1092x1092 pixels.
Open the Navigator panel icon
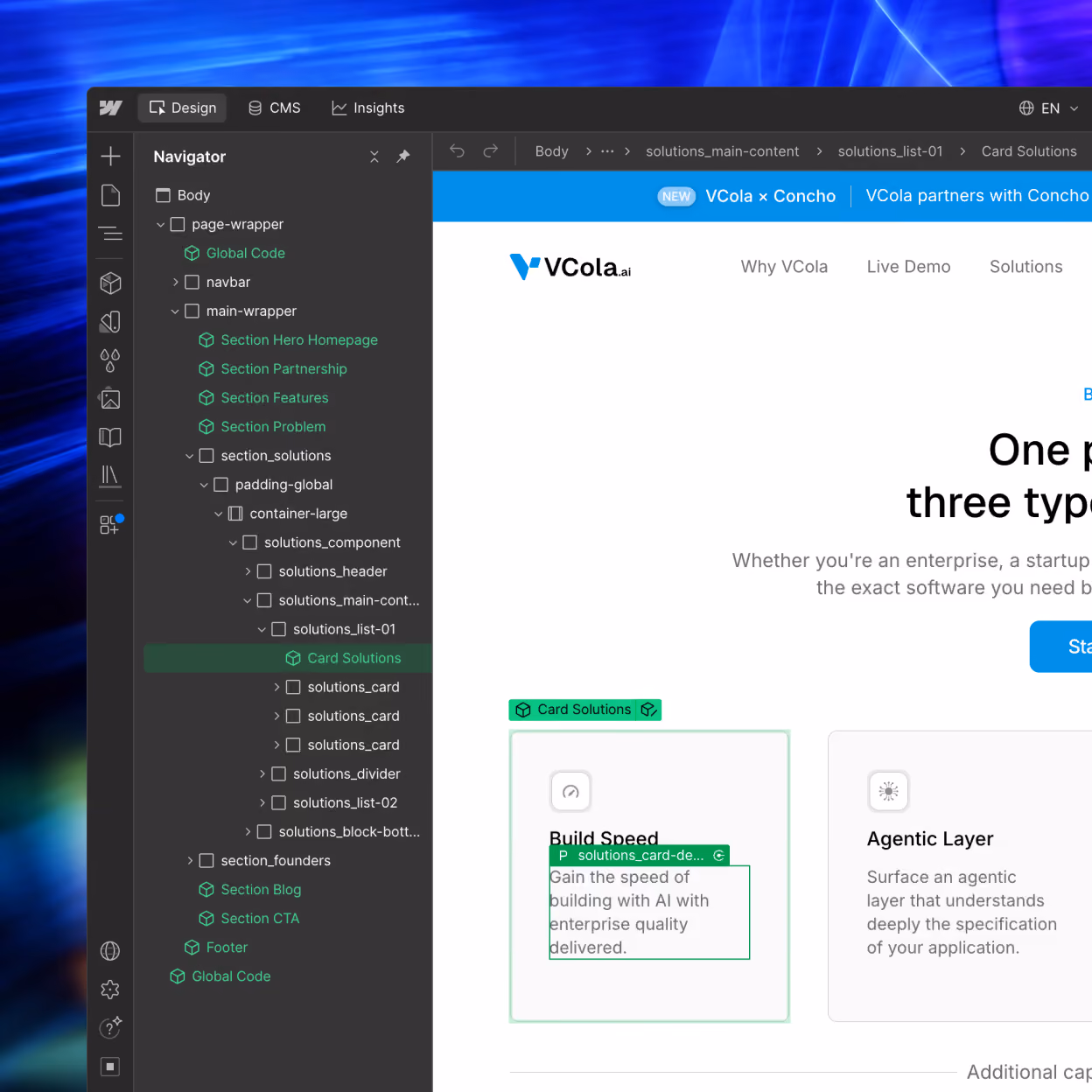(x=110, y=234)
